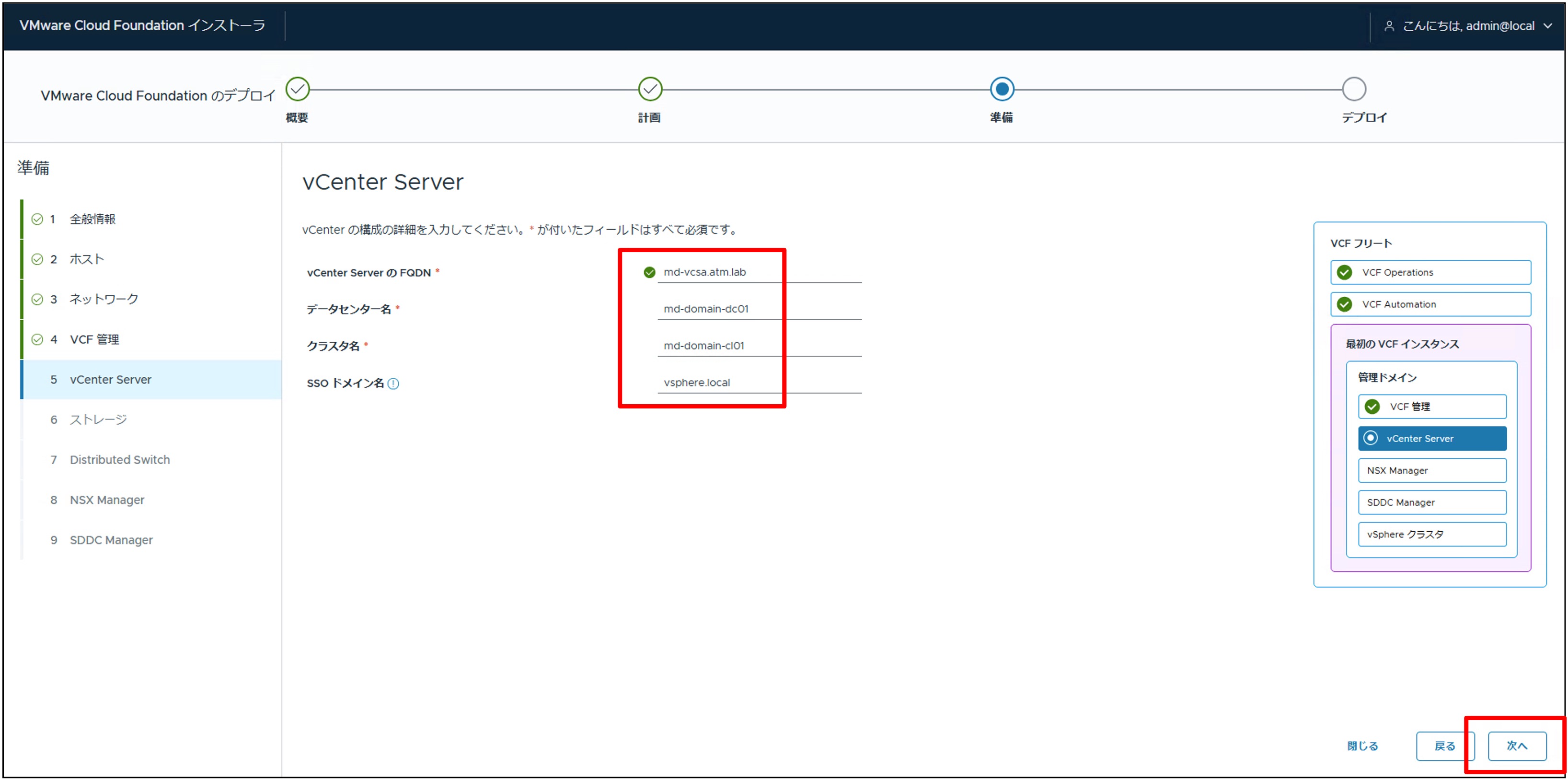The height and width of the screenshot is (780, 1568).
Task: Click the green check next to ホスト
Action: click(37, 259)
